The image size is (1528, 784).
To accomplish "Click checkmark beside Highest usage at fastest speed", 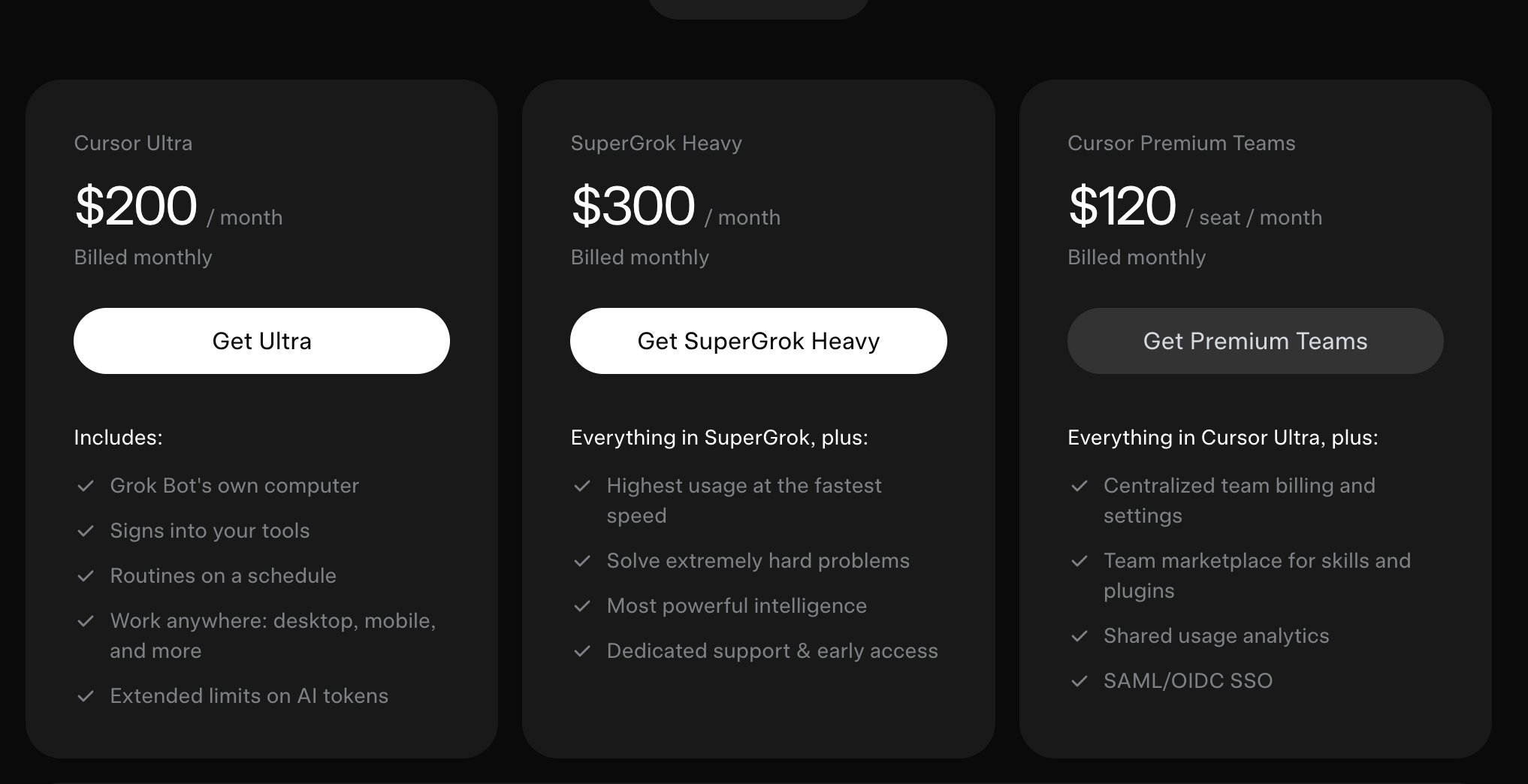I will (582, 486).
